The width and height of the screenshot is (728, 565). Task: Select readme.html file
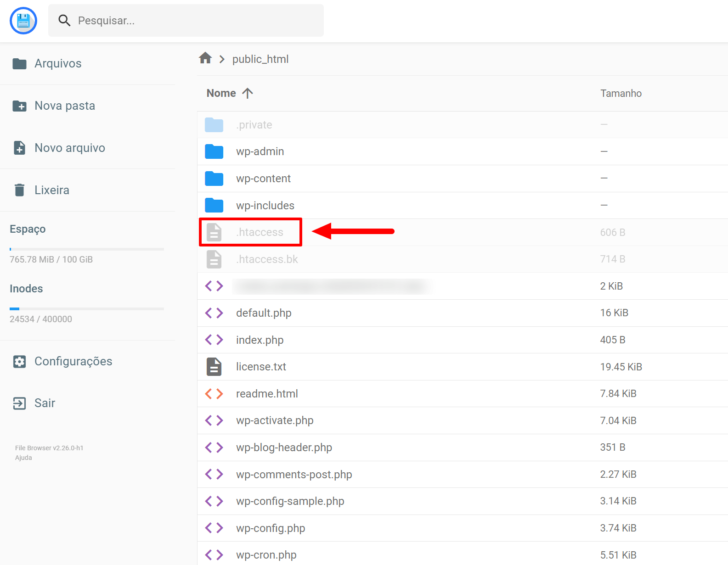point(462,394)
